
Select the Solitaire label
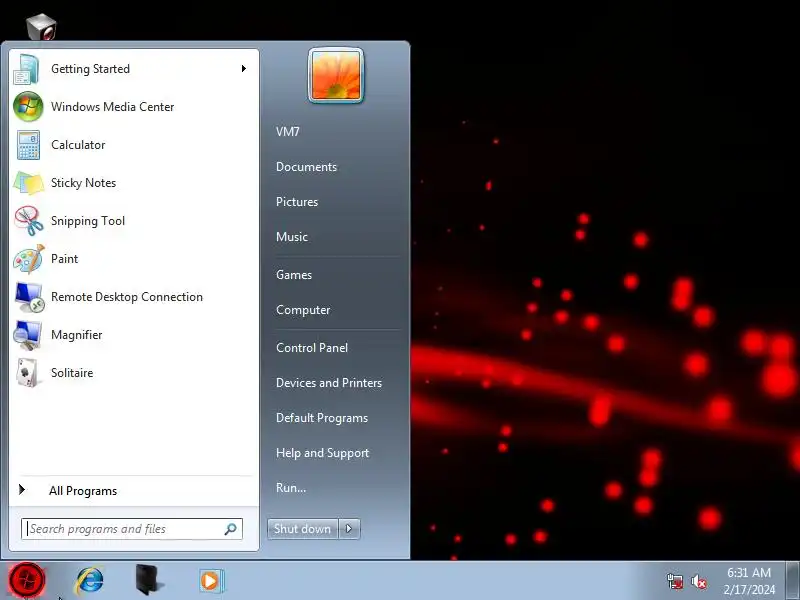point(72,373)
